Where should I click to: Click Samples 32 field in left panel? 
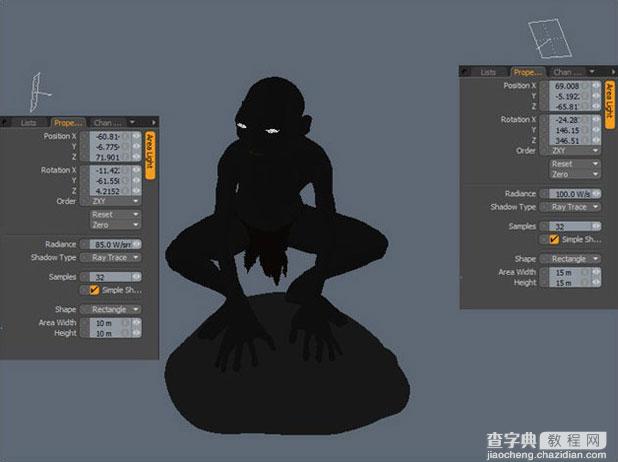(111, 277)
